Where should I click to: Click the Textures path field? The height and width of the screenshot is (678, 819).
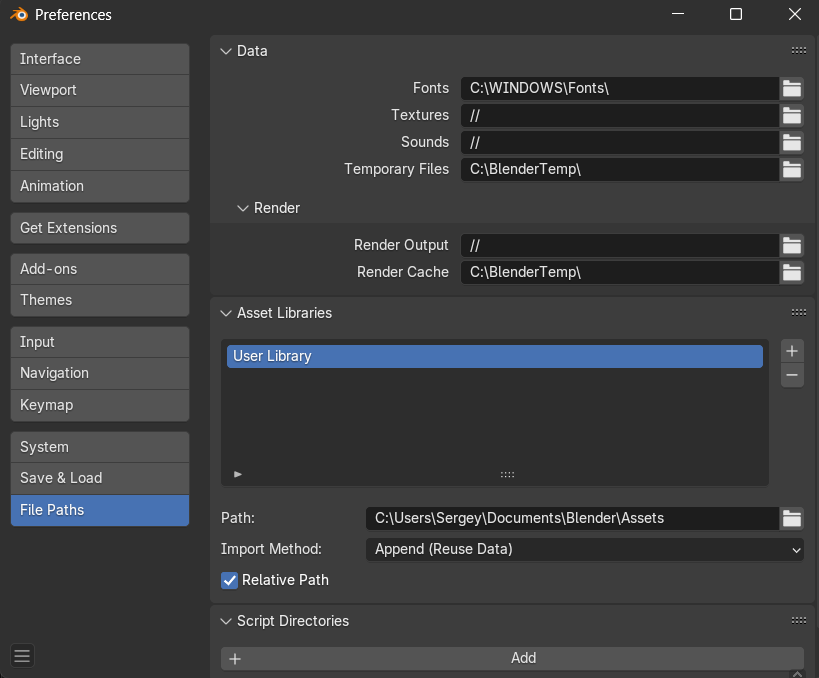click(620, 115)
